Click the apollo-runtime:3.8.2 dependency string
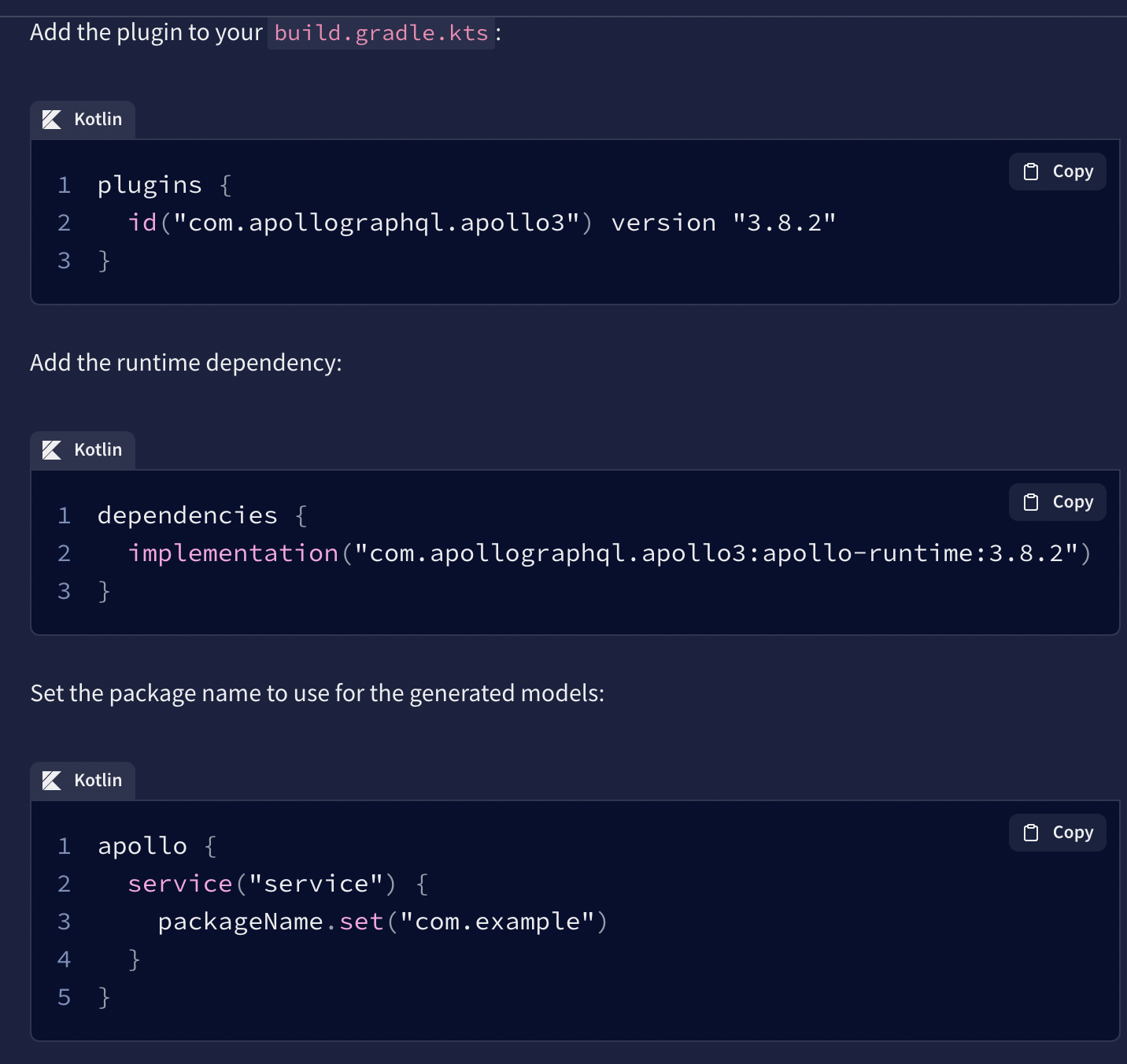This screenshot has width=1127, height=1064. point(722,553)
